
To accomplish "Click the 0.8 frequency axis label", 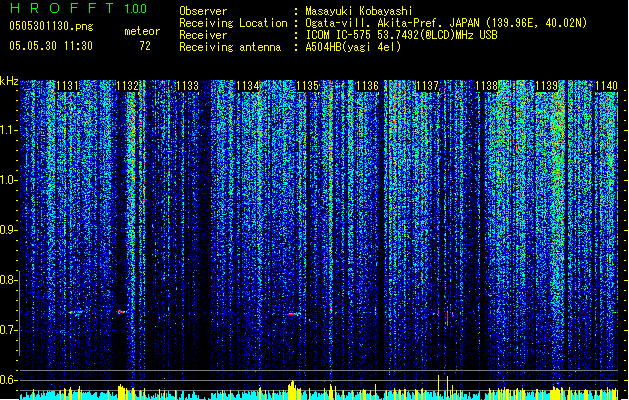I will (8, 280).
